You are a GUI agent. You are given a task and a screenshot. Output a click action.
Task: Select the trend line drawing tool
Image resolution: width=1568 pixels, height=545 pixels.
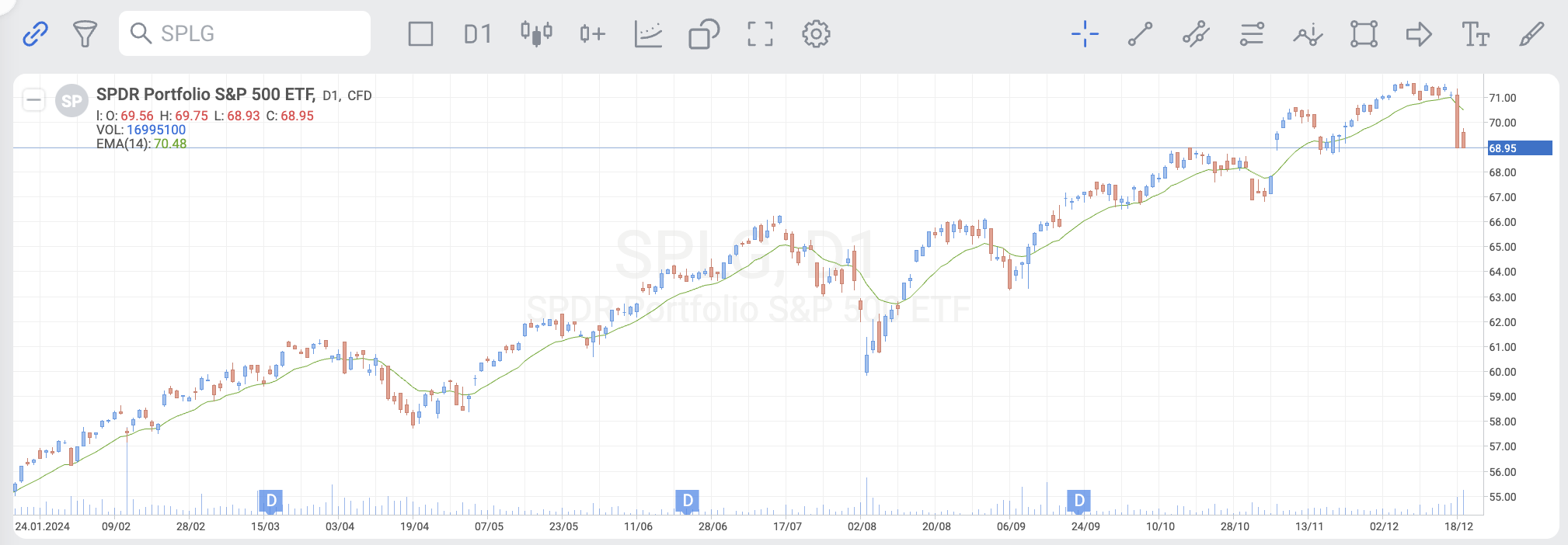[x=1141, y=33]
